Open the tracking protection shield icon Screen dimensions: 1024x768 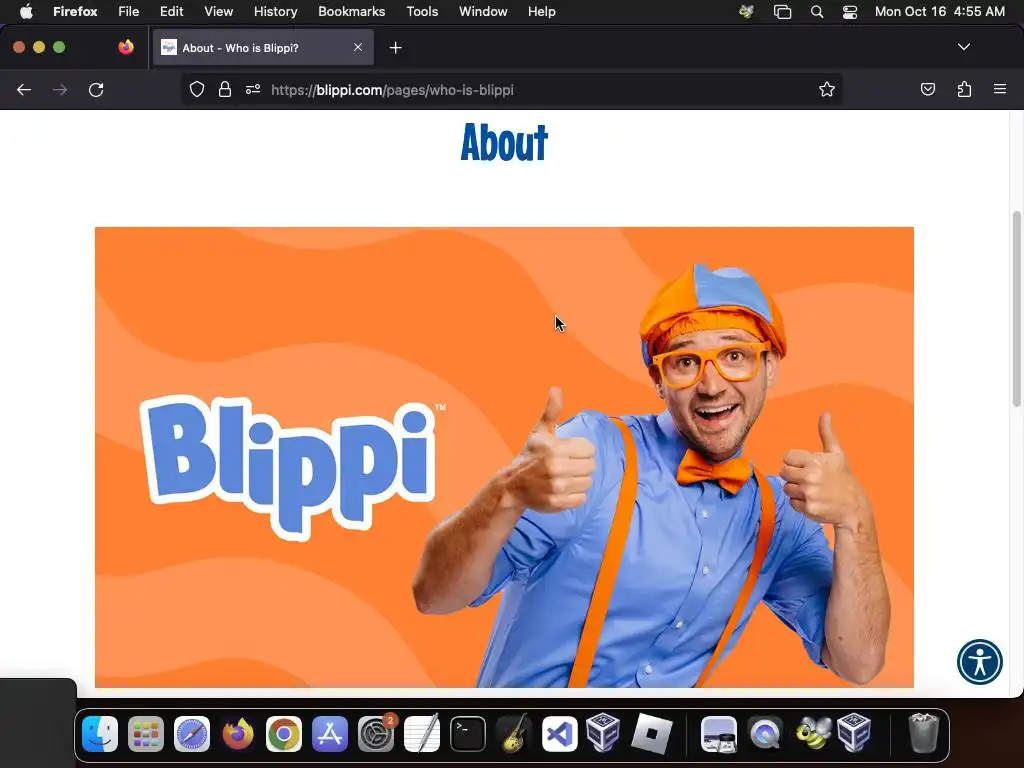click(197, 89)
